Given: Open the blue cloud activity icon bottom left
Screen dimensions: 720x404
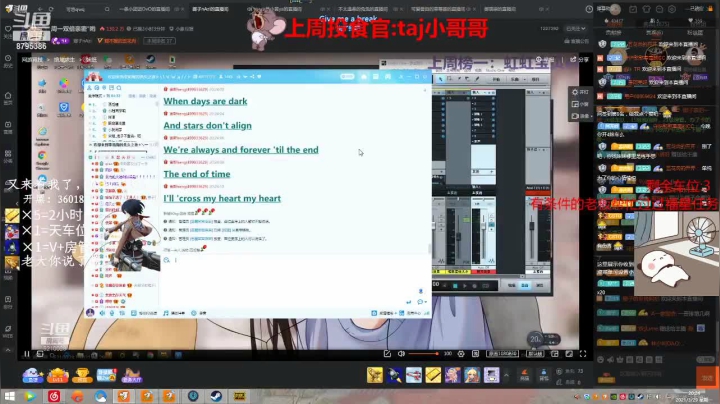Looking at the screenshot, I should 33,375.
